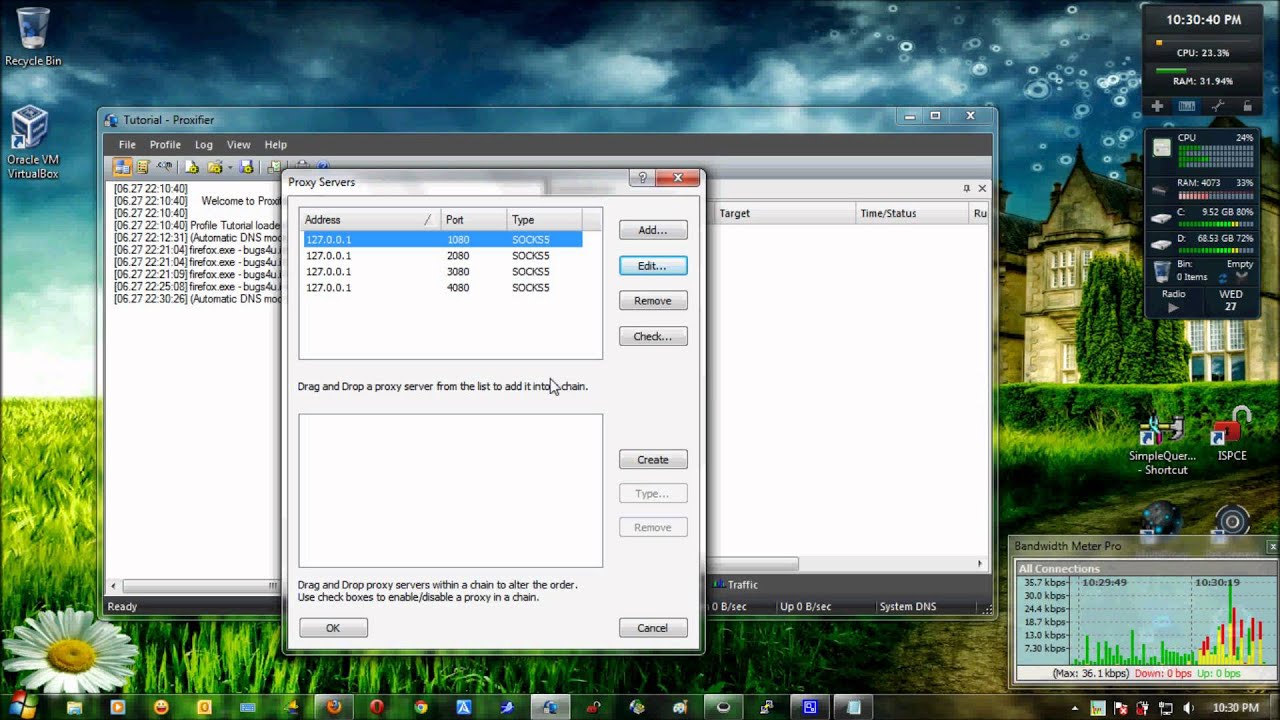Click the Save Profile toolbar icon
This screenshot has width=1280, height=720.
coord(246,167)
